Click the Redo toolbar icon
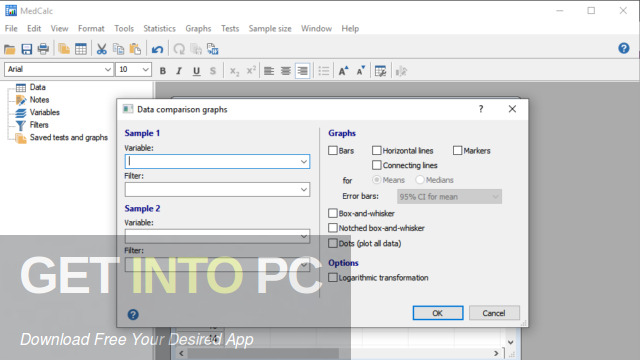This screenshot has width=640, height=360. (x=179, y=49)
